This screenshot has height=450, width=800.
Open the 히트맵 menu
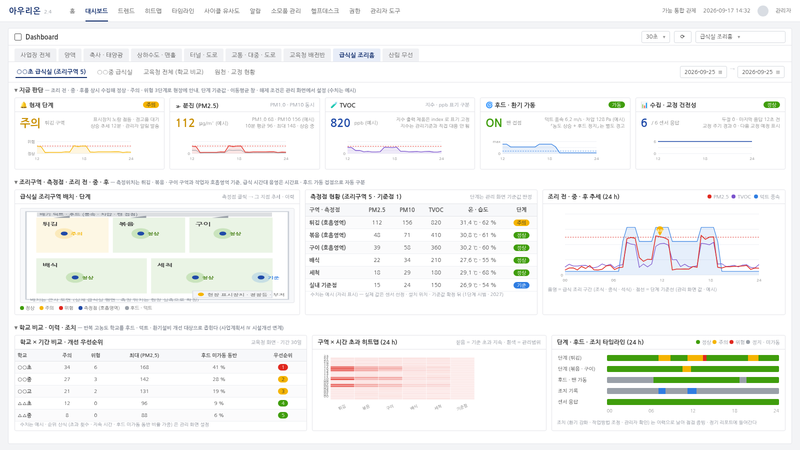pos(153,11)
